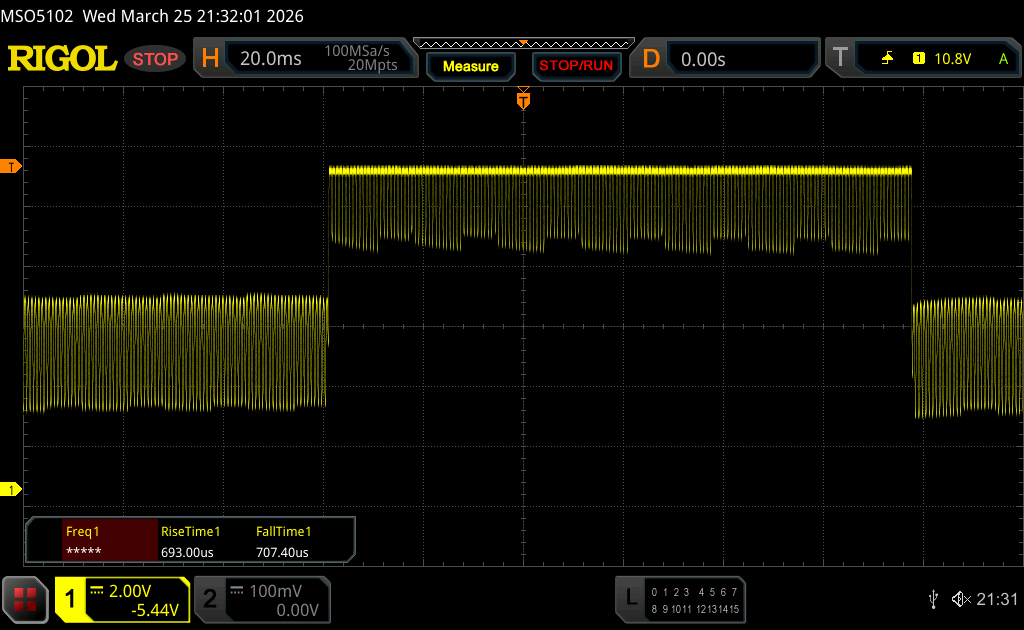Open the red grid function menu icon
This screenshot has width=1024, height=630.
click(25, 599)
